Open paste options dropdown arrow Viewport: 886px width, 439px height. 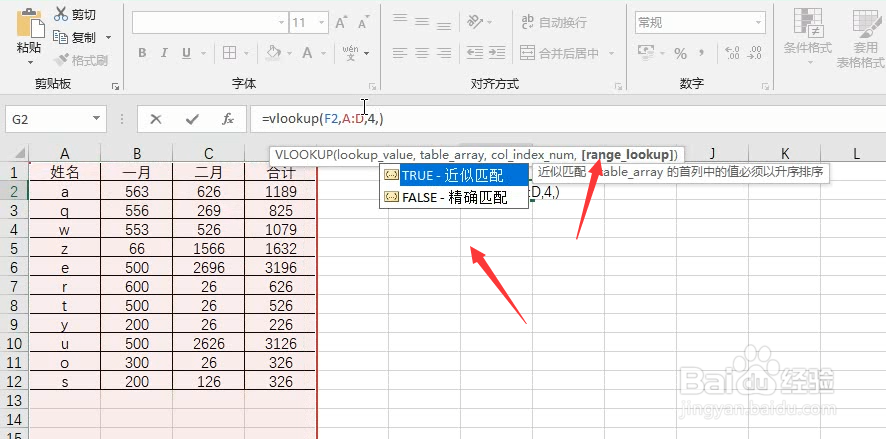click(30, 62)
